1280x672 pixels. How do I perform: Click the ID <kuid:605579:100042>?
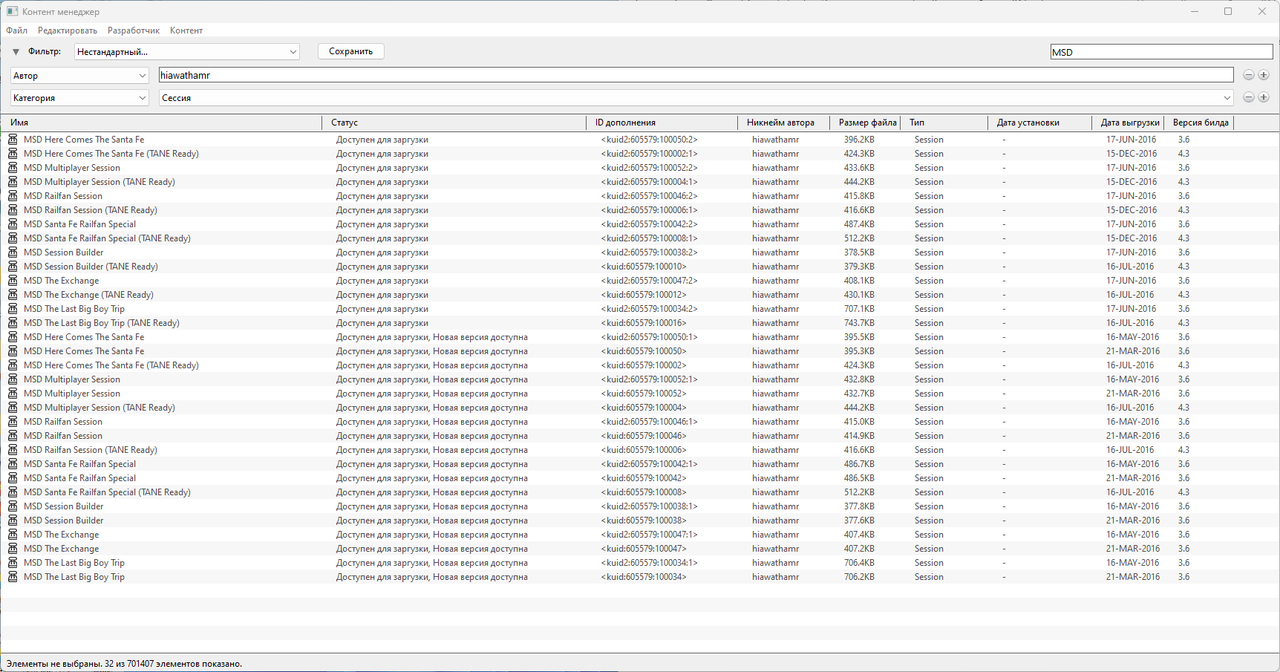(x=643, y=478)
